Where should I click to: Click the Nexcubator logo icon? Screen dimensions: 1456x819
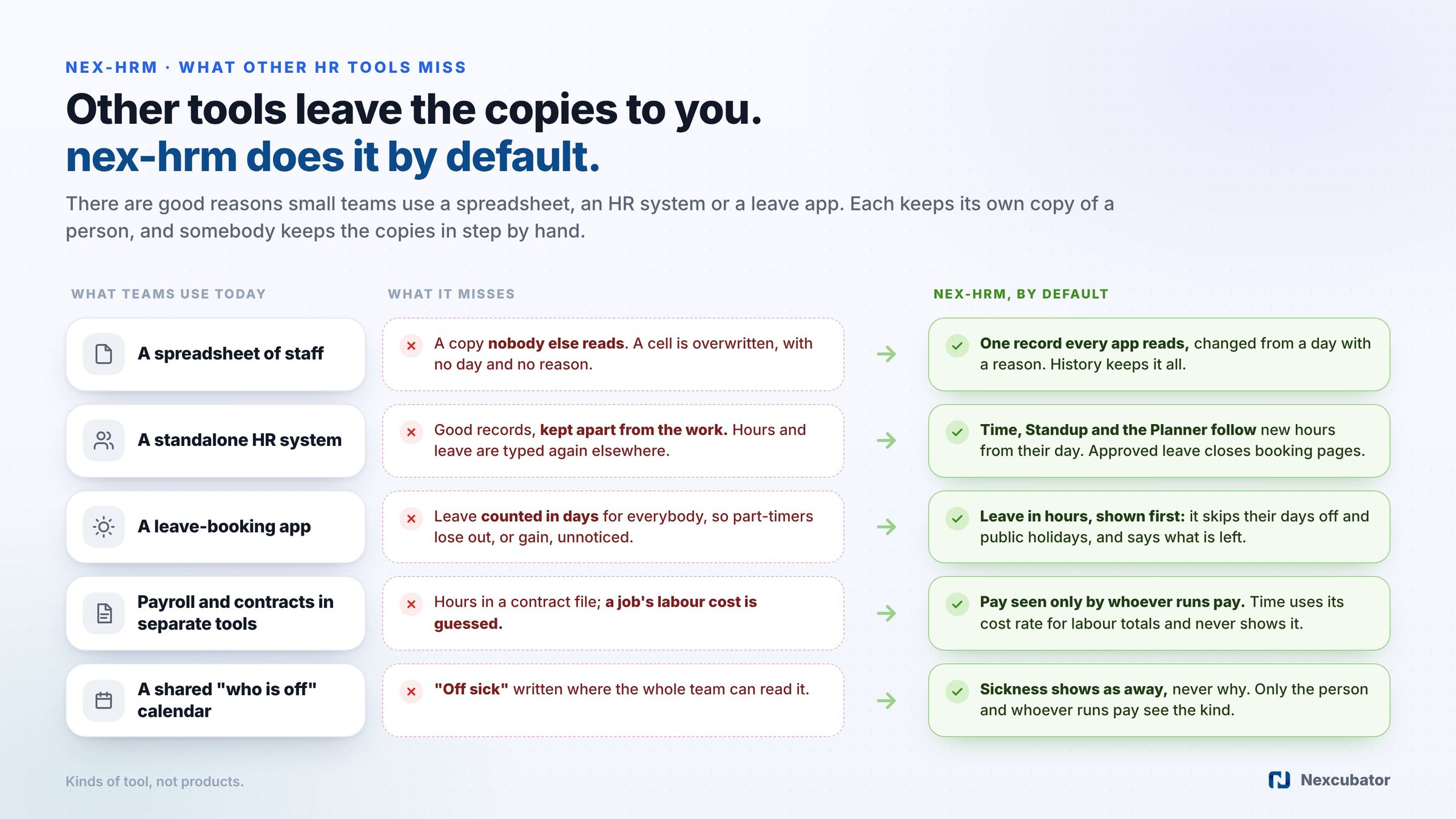tap(1279, 780)
